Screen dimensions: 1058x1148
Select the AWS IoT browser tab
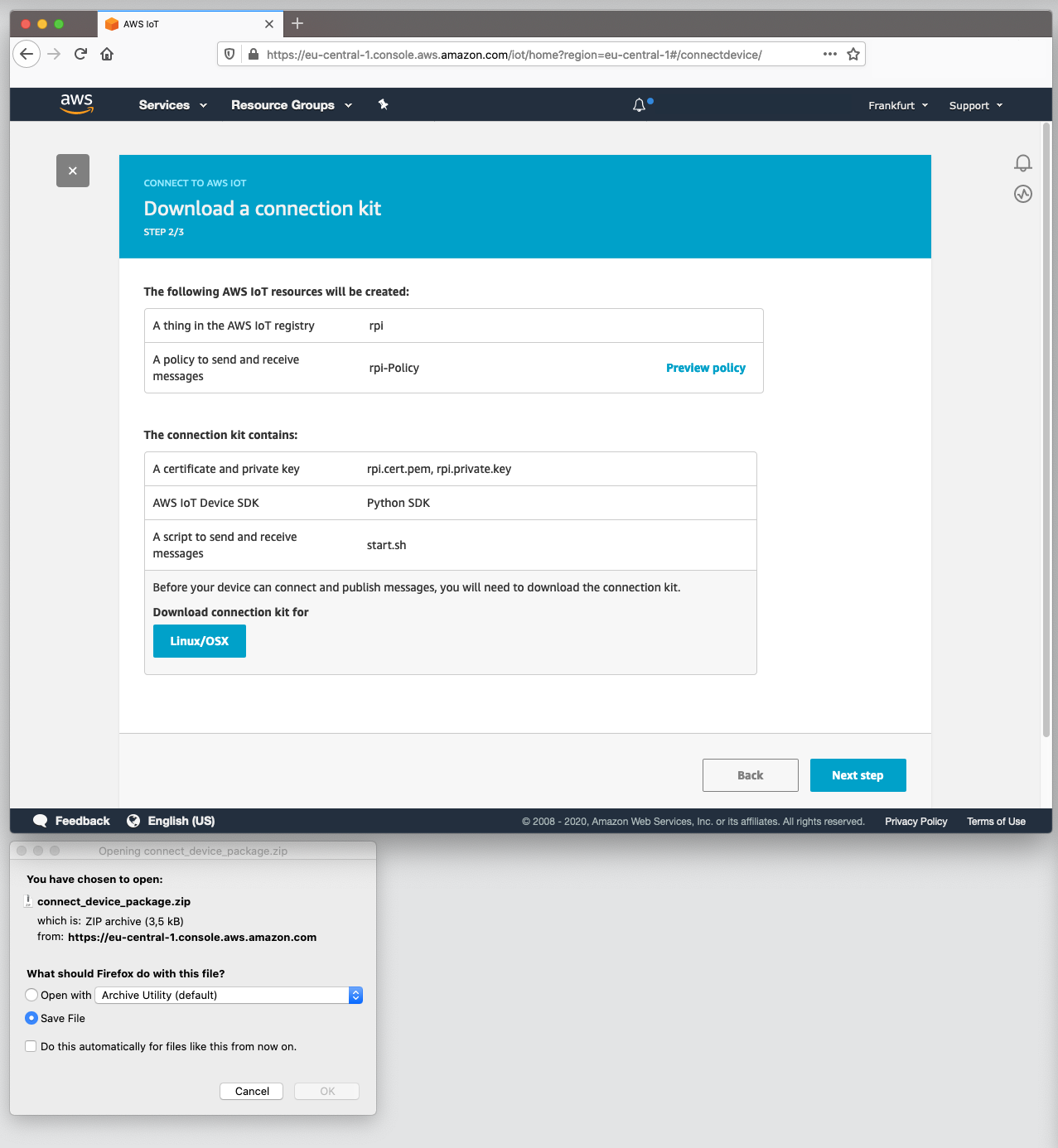click(x=190, y=24)
